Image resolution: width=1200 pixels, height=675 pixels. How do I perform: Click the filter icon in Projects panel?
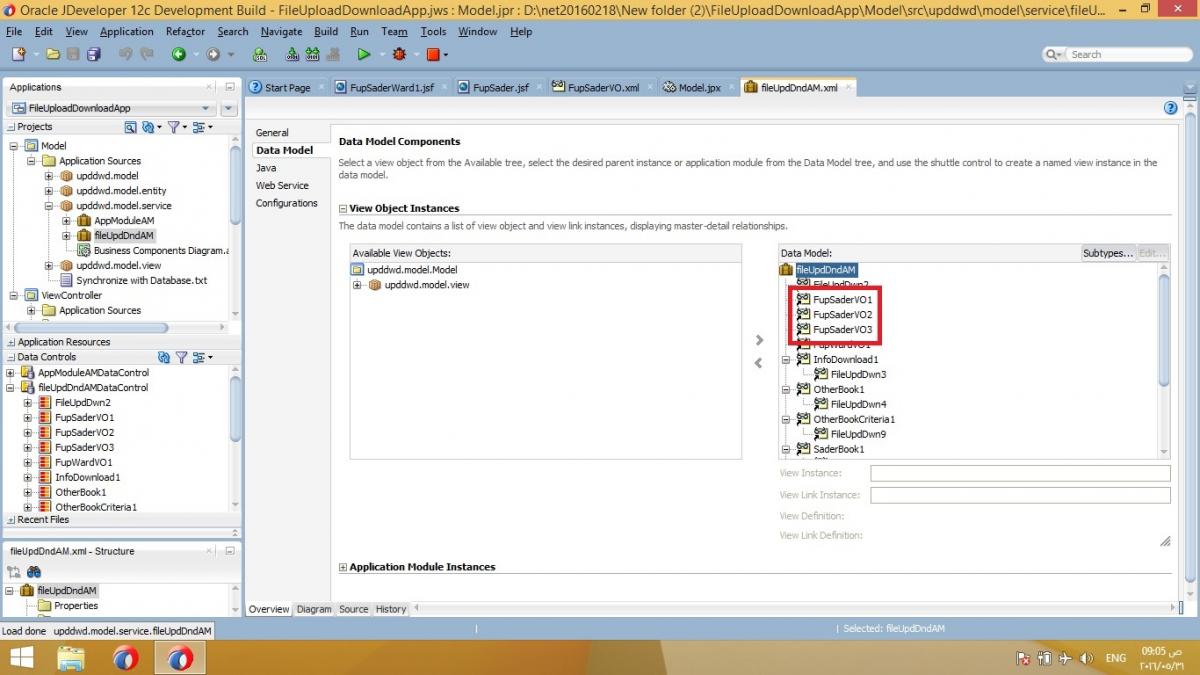pyautogui.click(x=174, y=126)
